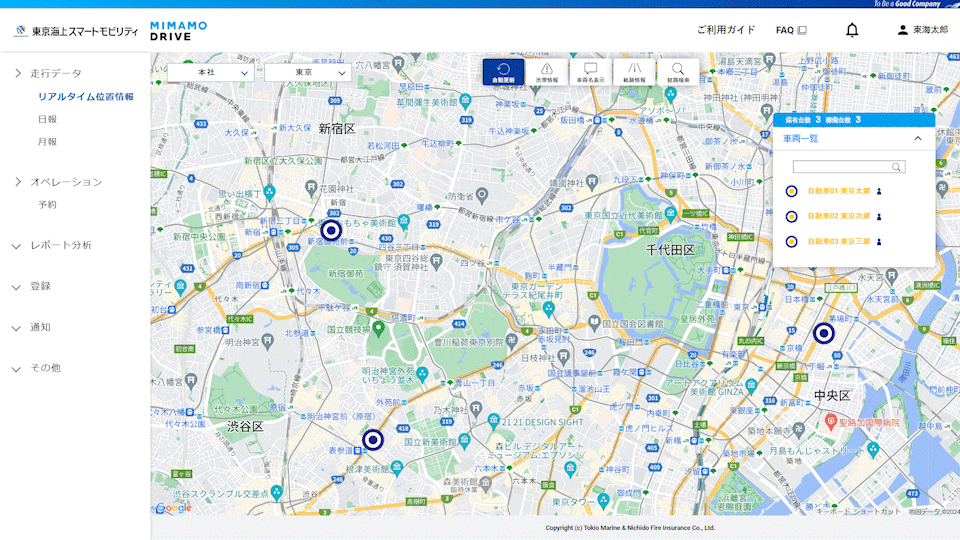Select status circle for 自動車01 東京太郎
Image resolution: width=960 pixels, height=540 pixels.
[791, 191]
